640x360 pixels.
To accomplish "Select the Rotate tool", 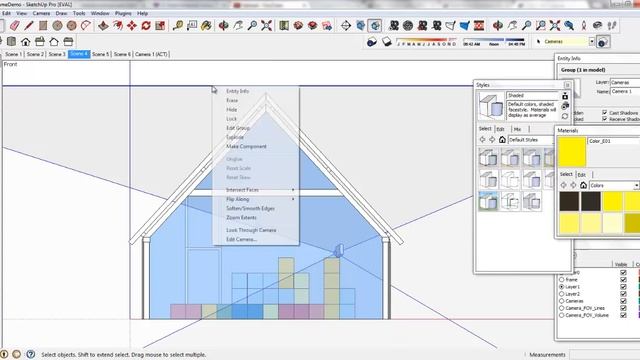I will tap(146, 26).
